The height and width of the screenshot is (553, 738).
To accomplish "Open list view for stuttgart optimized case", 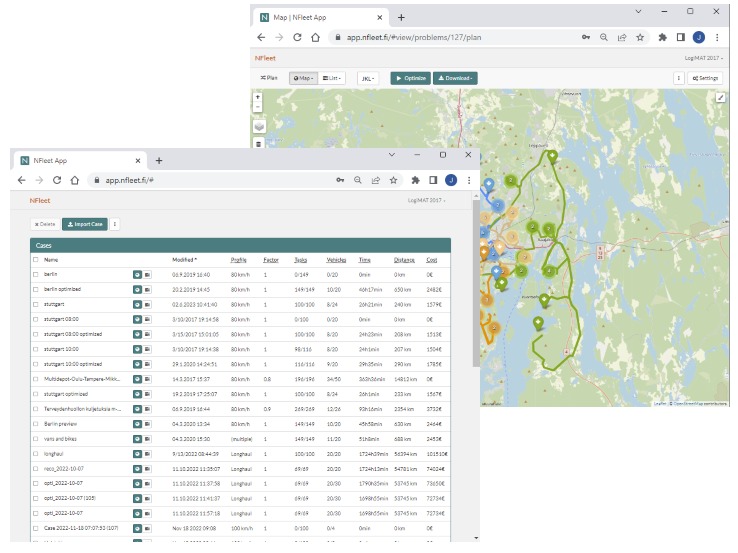I will pyautogui.click(x=147, y=394).
